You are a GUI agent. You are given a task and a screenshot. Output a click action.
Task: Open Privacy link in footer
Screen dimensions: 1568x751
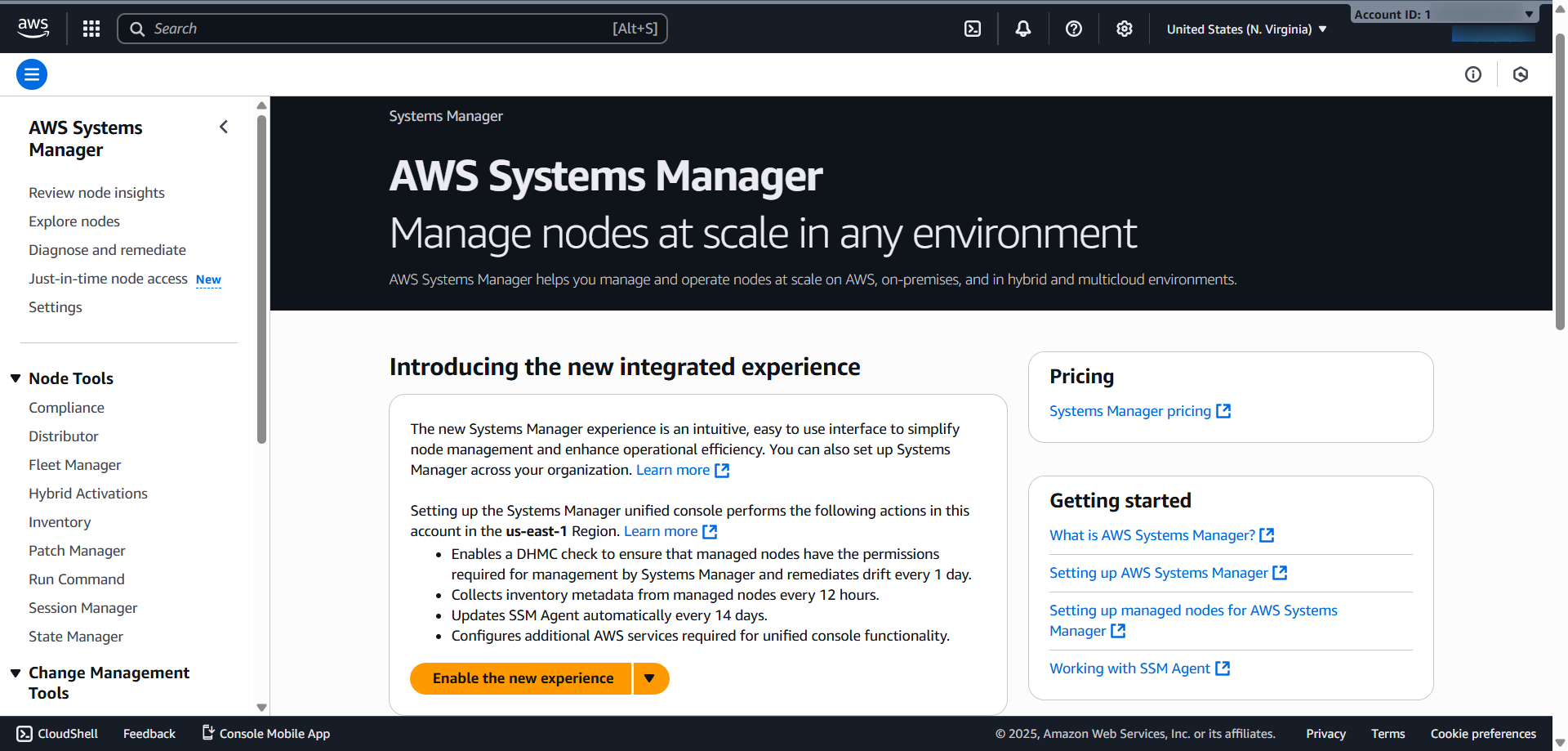click(x=1325, y=734)
